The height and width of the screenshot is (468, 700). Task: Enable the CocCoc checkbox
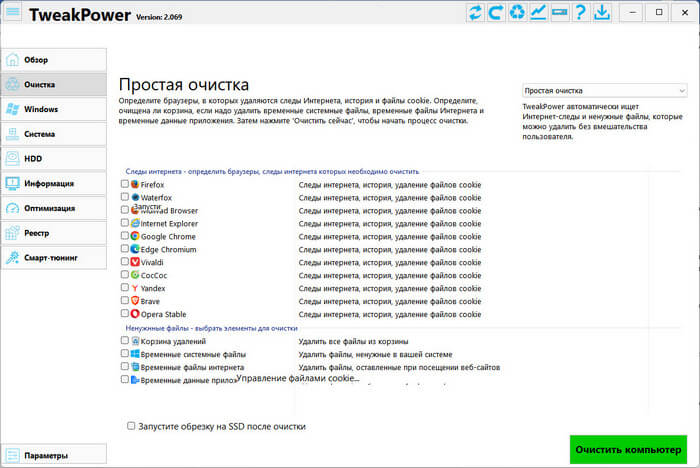click(x=125, y=274)
